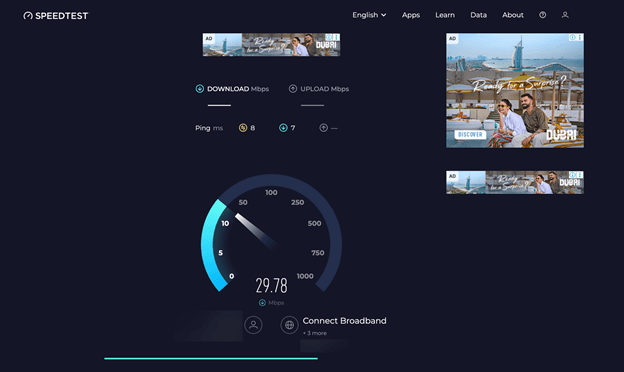Click ad choices icon on small right banner
The image size is (624, 372).
click(x=572, y=175)
